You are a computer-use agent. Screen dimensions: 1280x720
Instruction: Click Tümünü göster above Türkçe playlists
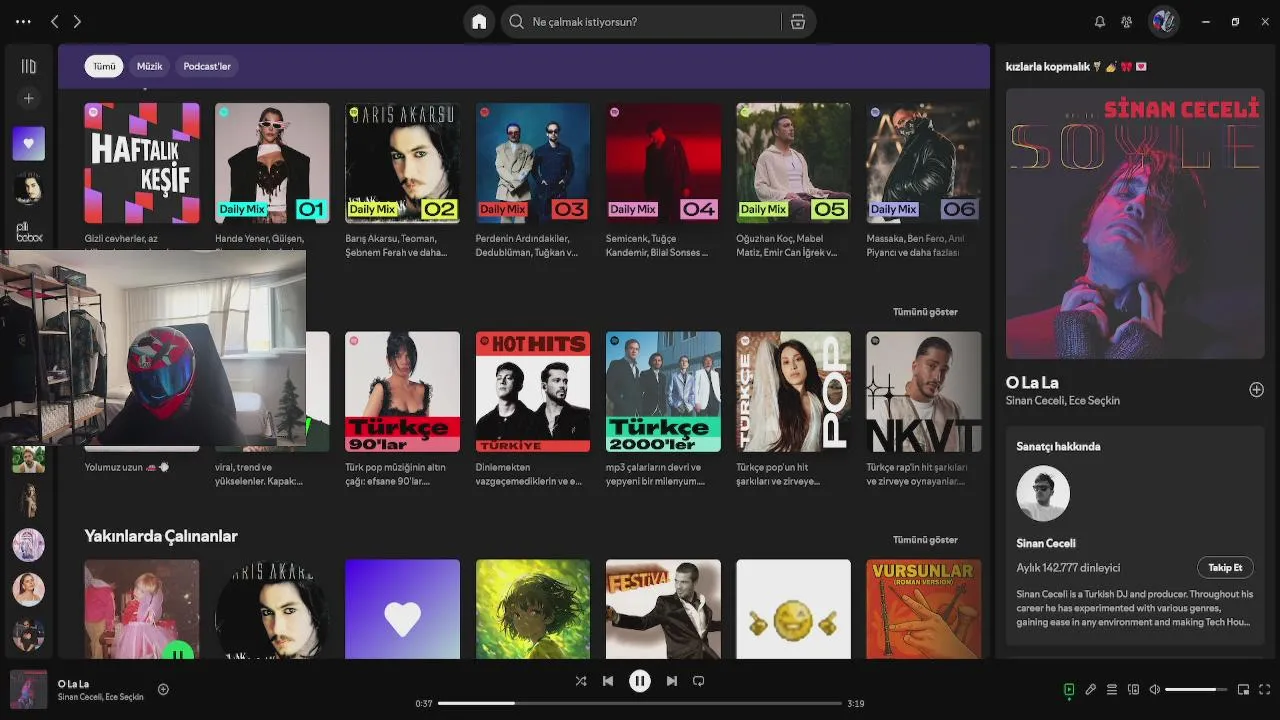925,312
